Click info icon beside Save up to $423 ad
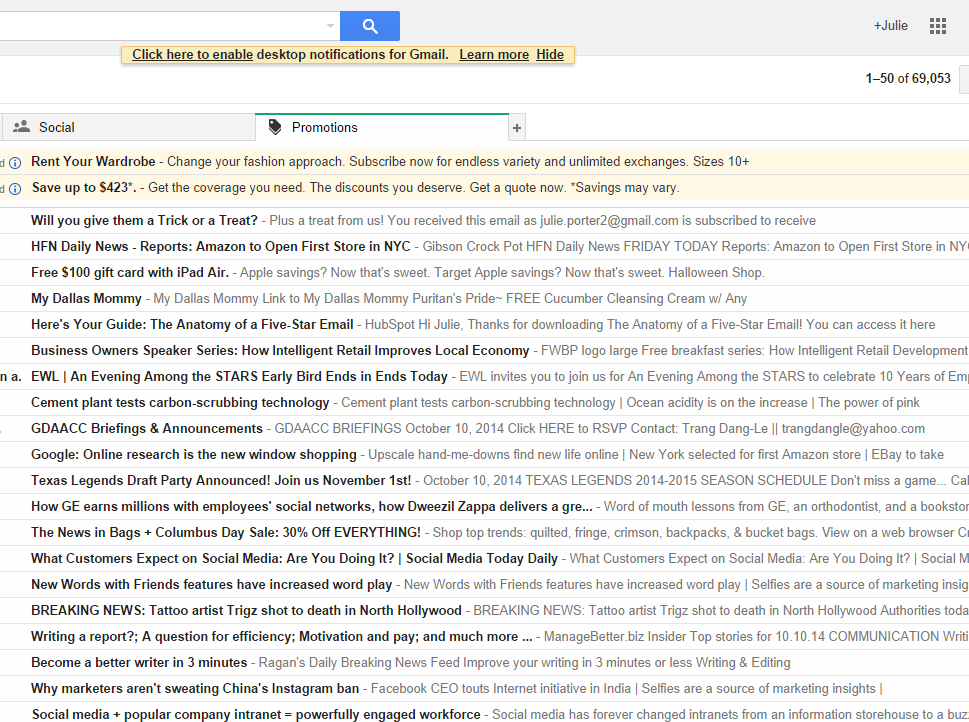Screen dimensions: 969x722 point(15,189)
